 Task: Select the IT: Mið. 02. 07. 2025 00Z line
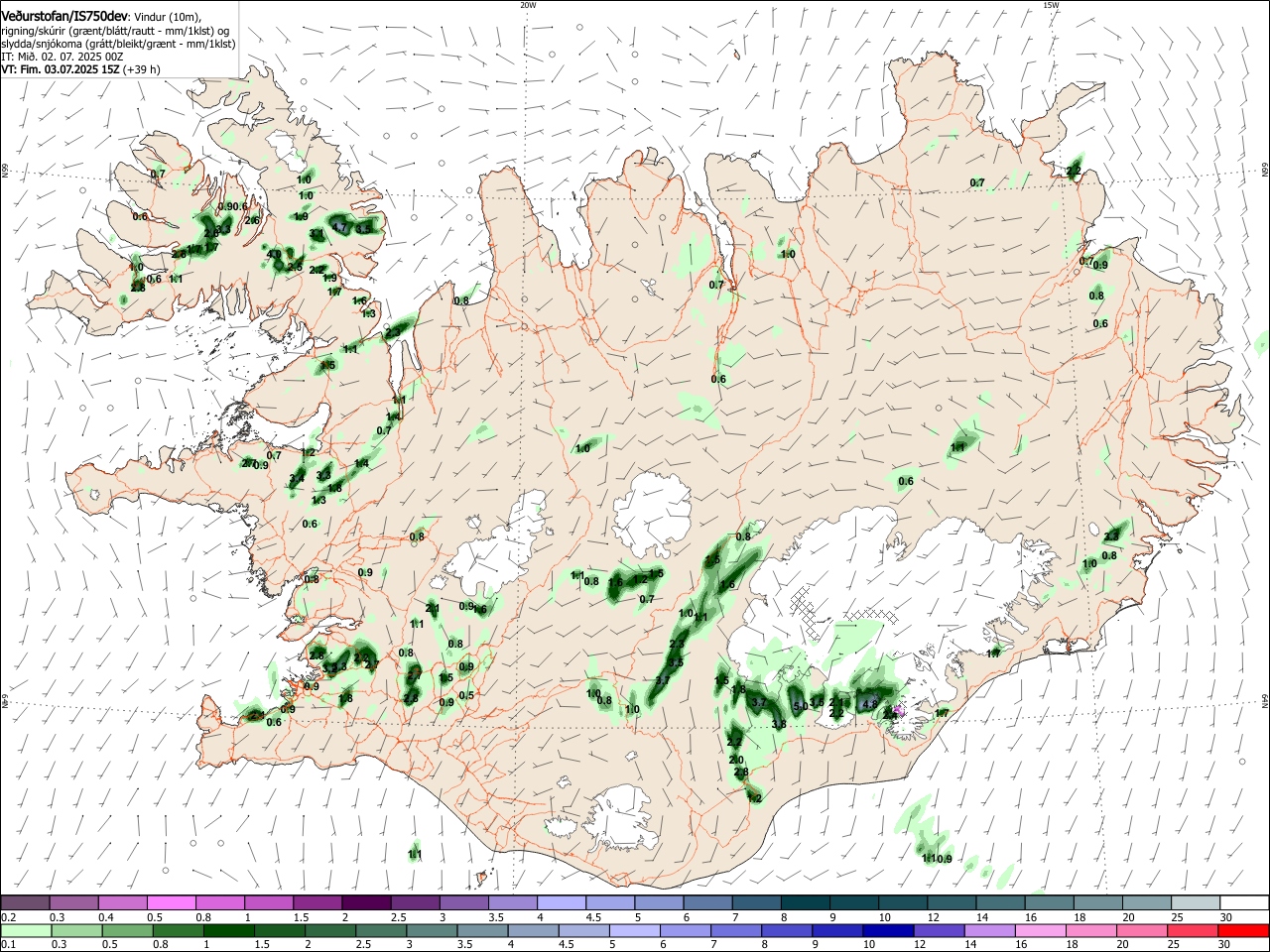pos(62,57)
